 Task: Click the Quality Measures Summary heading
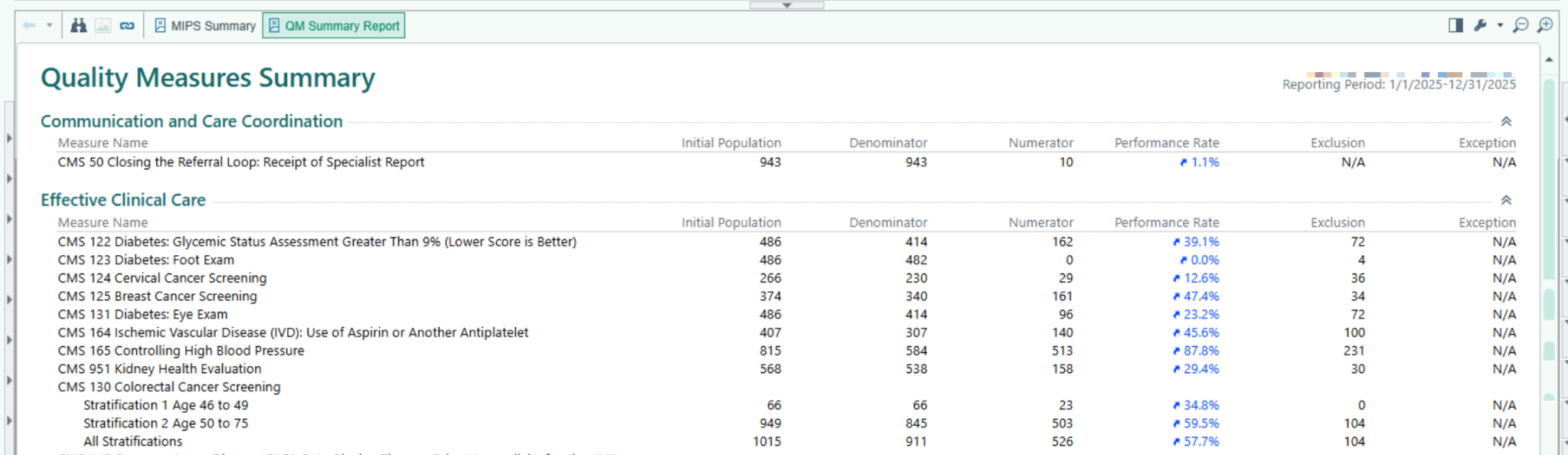coord(207,78)
